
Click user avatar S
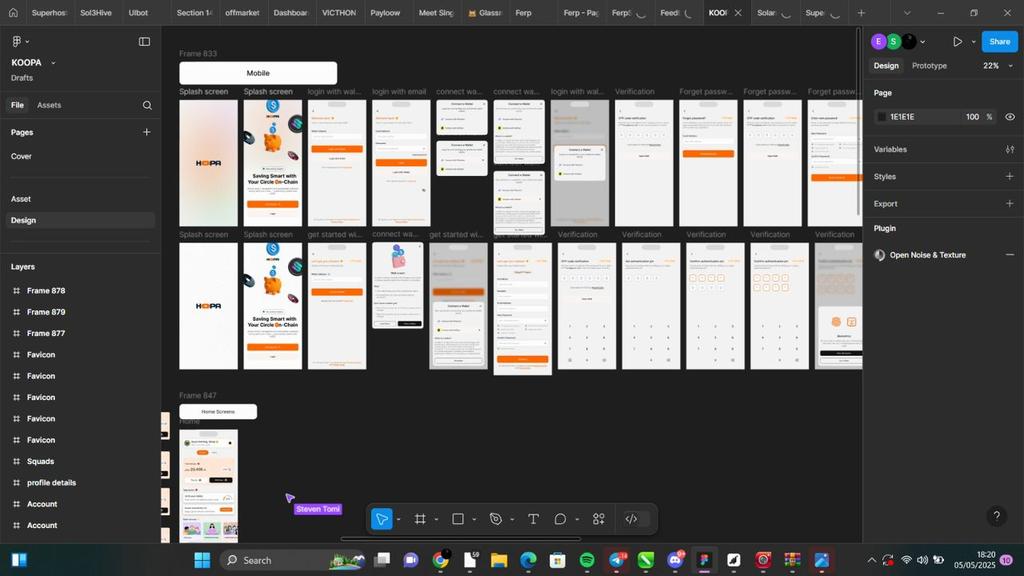pos(893,41)
